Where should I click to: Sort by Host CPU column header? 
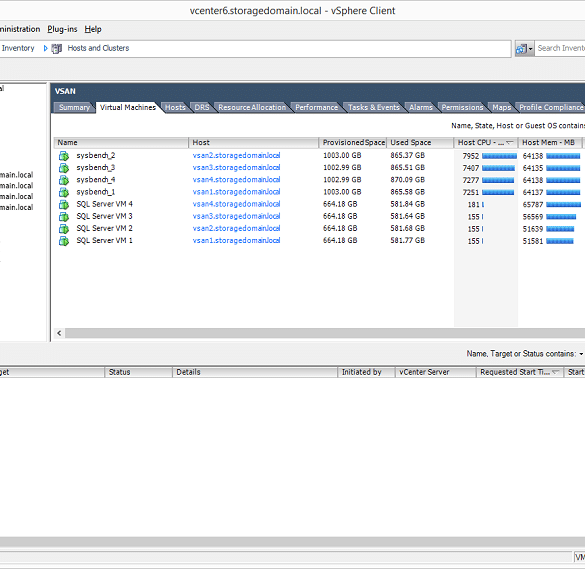[x=486, y=143]
